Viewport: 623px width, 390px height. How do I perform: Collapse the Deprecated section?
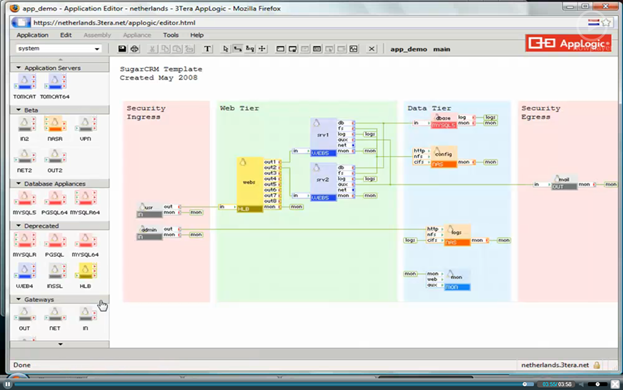coord(19,226)
